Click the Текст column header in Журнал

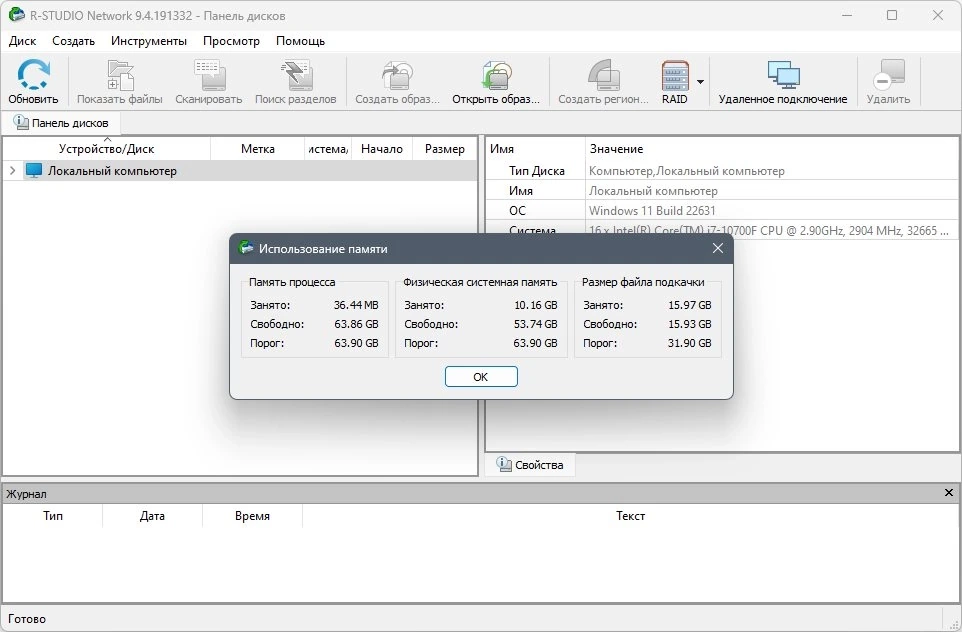pyautogui.click(x=631, y=515)
